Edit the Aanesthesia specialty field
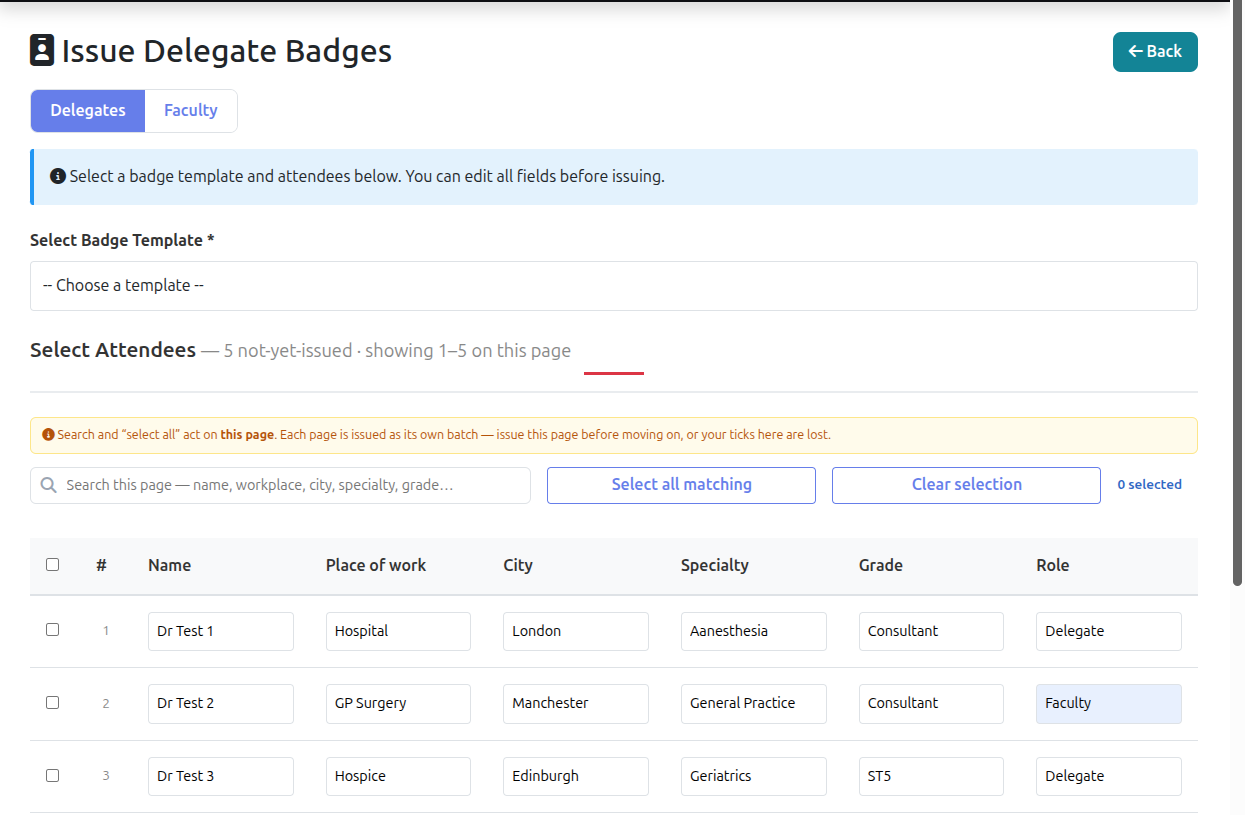The image size is (1245, 815). (x=754, y=632)
